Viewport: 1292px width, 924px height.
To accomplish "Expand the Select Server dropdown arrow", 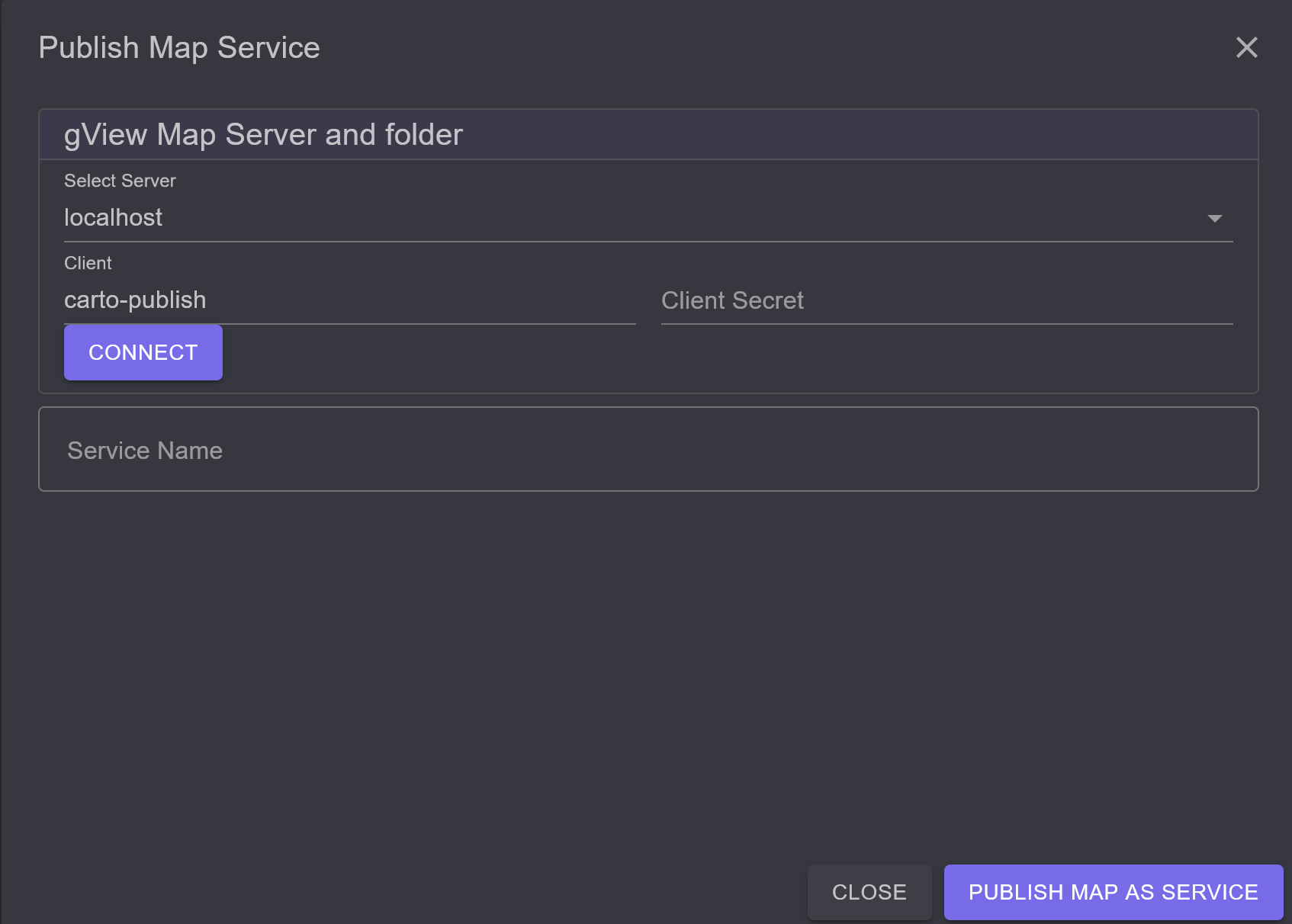I will [1215, 219].
